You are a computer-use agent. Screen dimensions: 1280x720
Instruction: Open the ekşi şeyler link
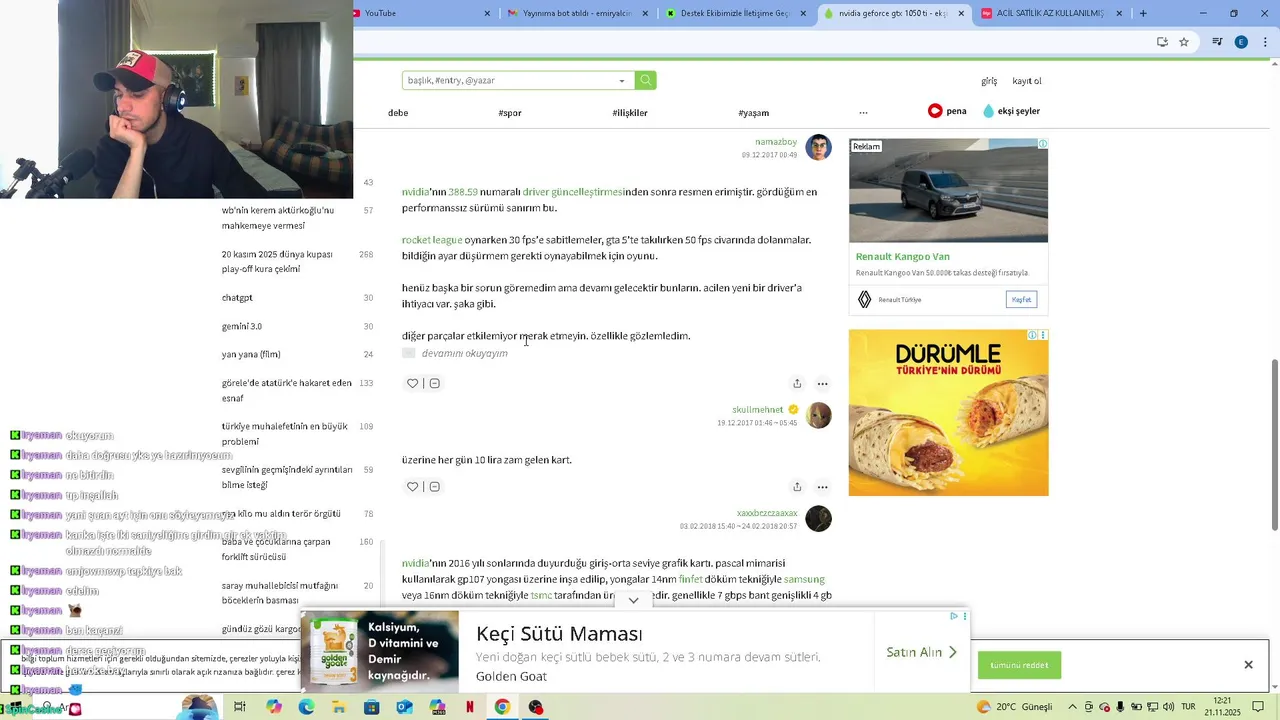(1011, 111)
